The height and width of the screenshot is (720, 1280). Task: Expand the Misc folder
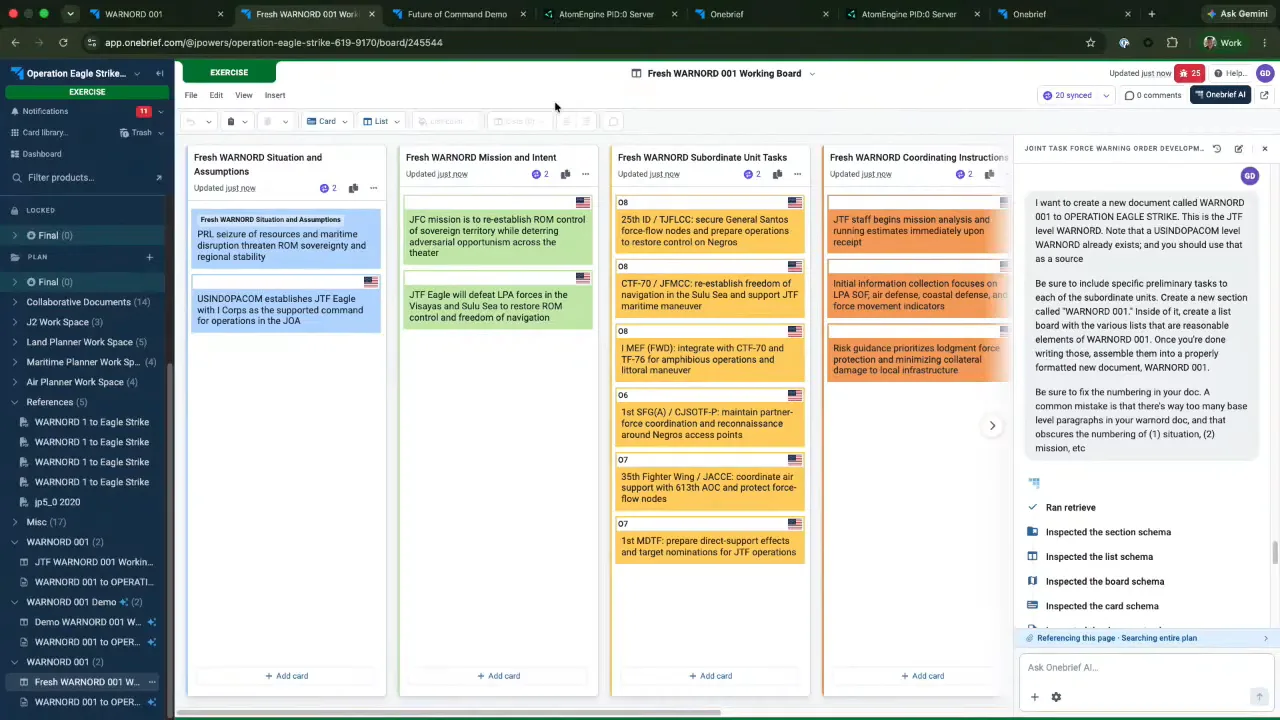[x=15, y=522]
